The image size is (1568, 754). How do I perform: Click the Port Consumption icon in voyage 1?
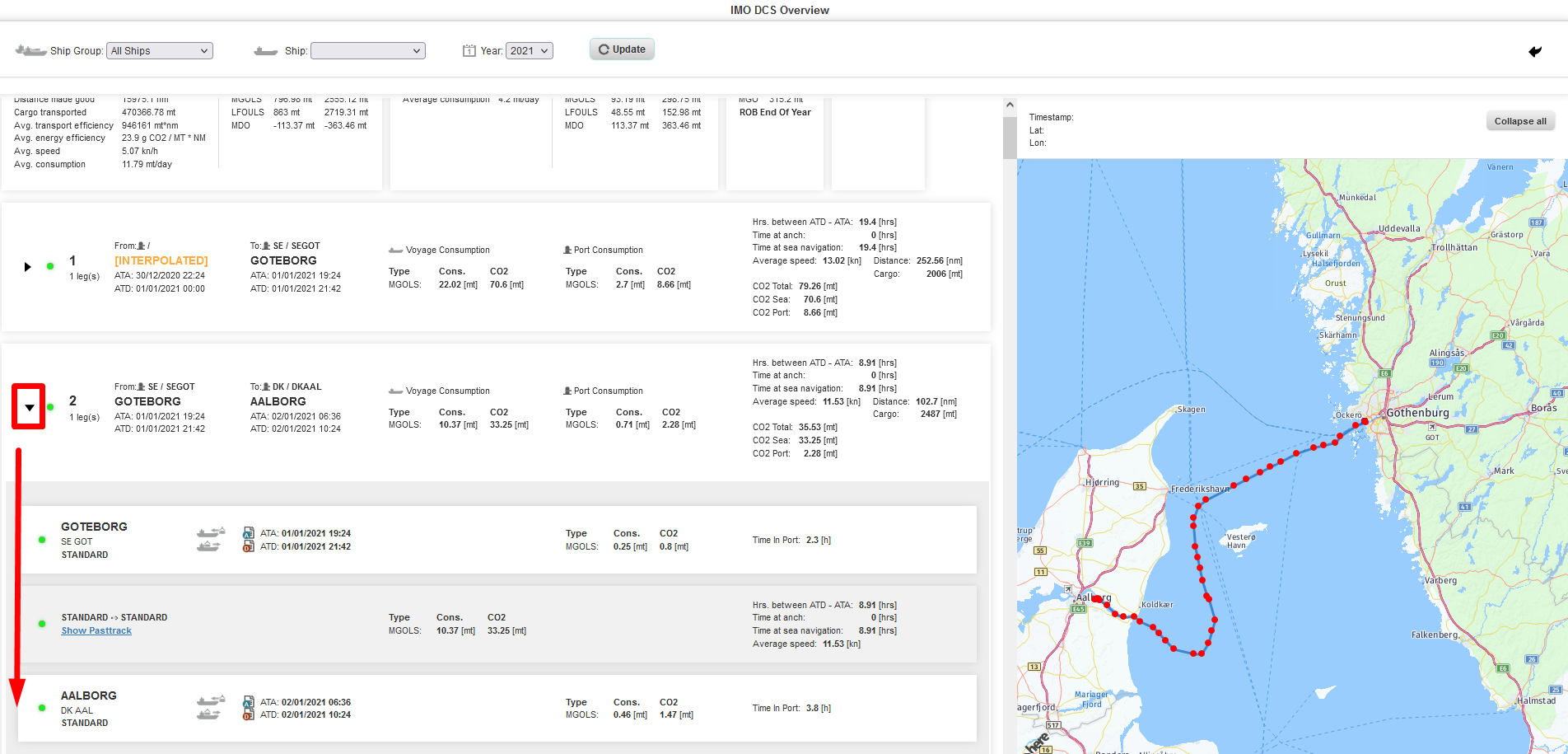pyautogui.click(x=567, y=250)
